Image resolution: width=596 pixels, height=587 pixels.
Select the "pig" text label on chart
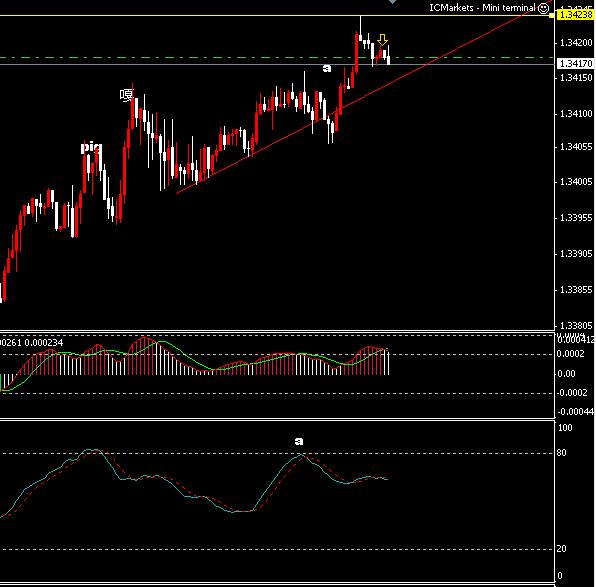[x=92, y=147]
